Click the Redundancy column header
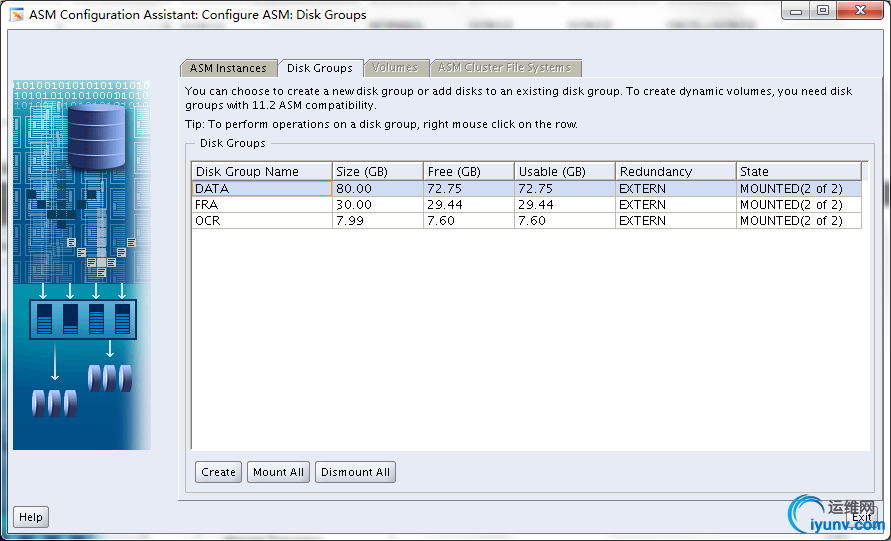The image size is (891, 541). (676, 172)
